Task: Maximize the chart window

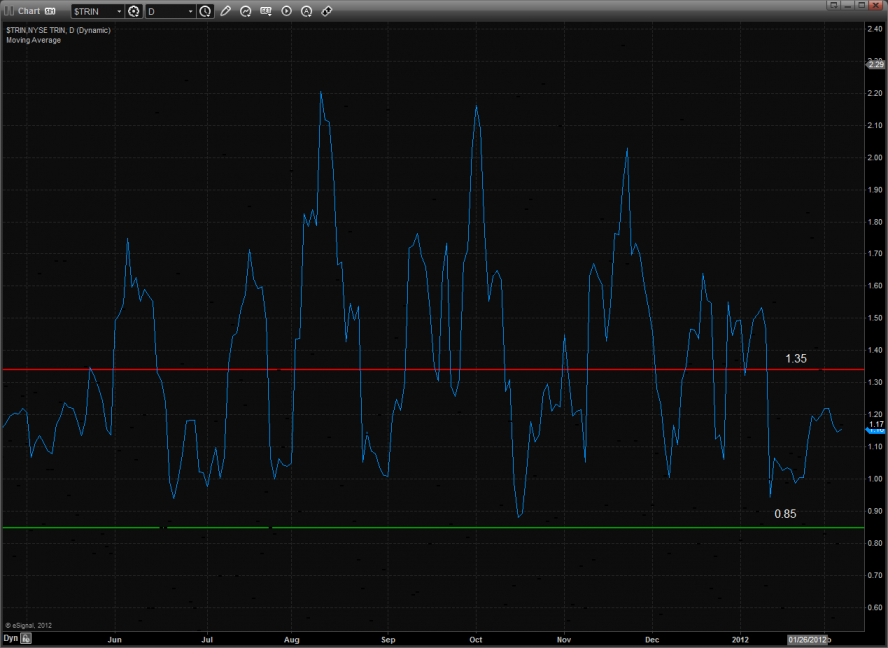Action: tap(861, 5)
